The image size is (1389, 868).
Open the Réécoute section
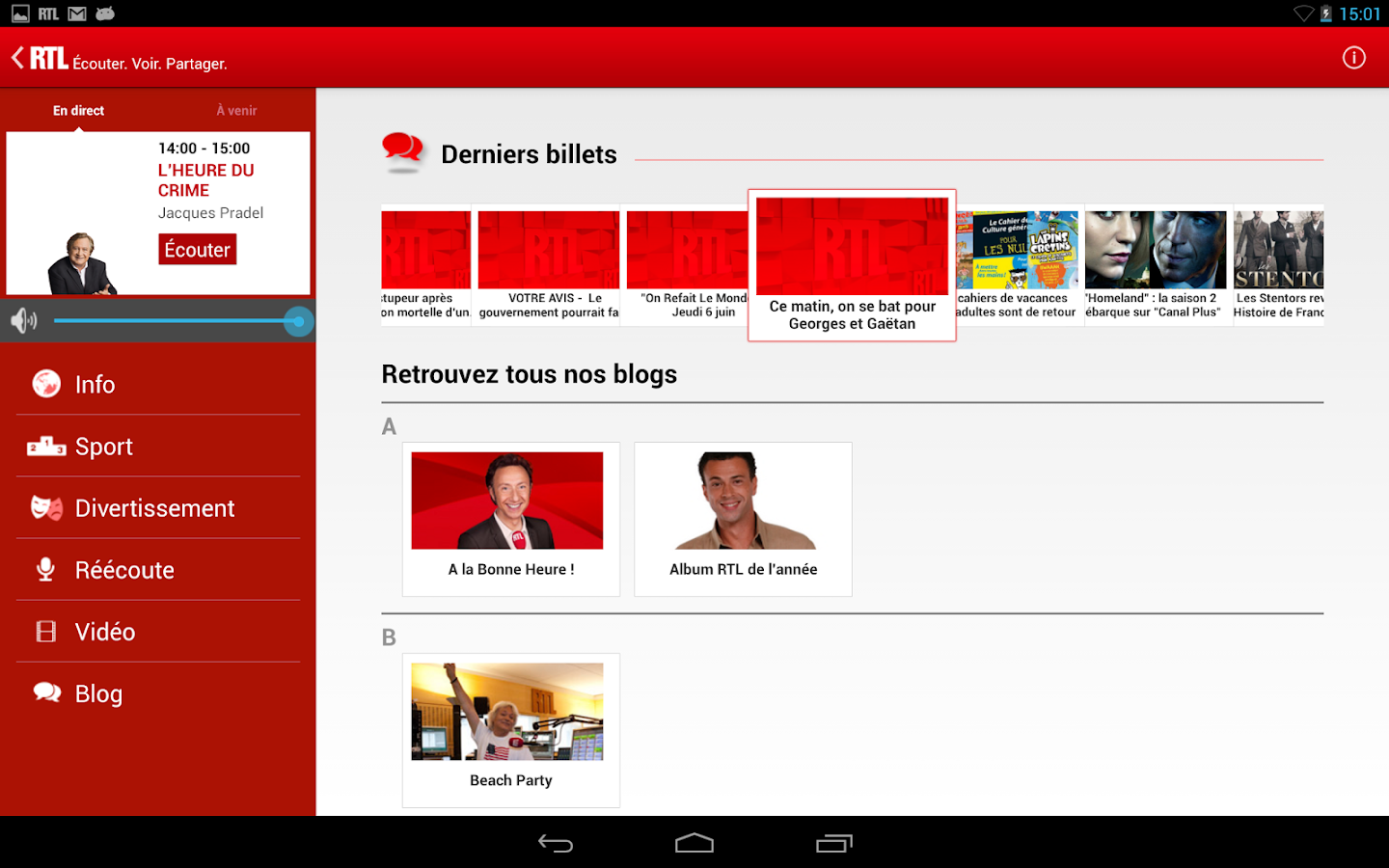pyautogui.click(x=158, y=569)
